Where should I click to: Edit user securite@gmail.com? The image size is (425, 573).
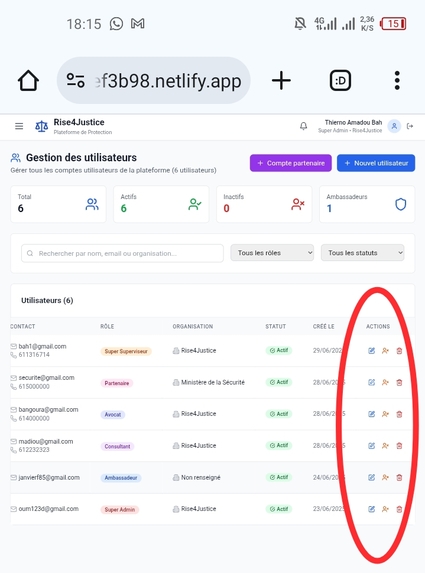371,382
